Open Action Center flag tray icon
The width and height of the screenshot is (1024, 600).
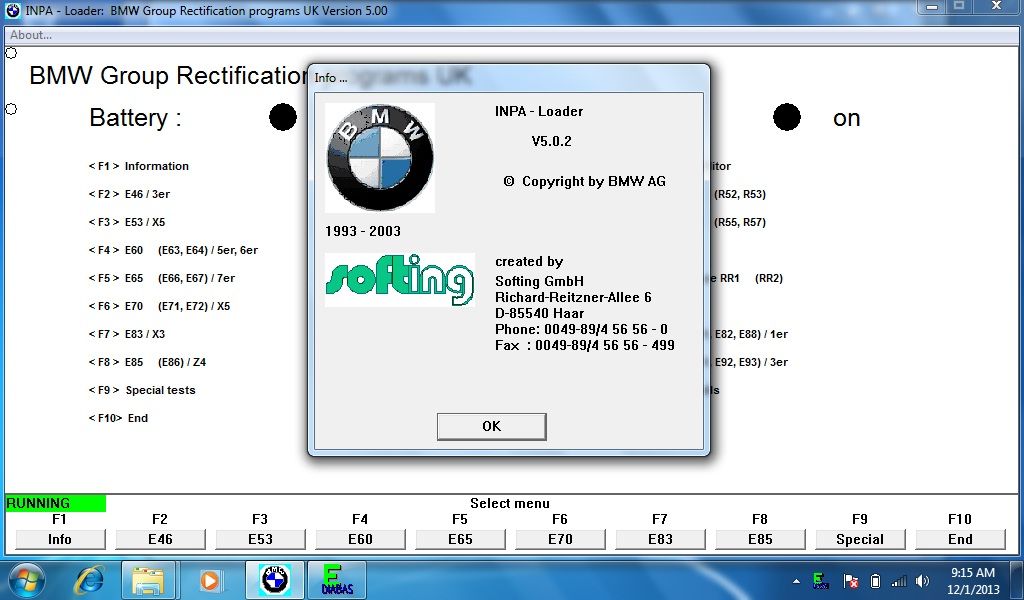[x=850, y=581]
